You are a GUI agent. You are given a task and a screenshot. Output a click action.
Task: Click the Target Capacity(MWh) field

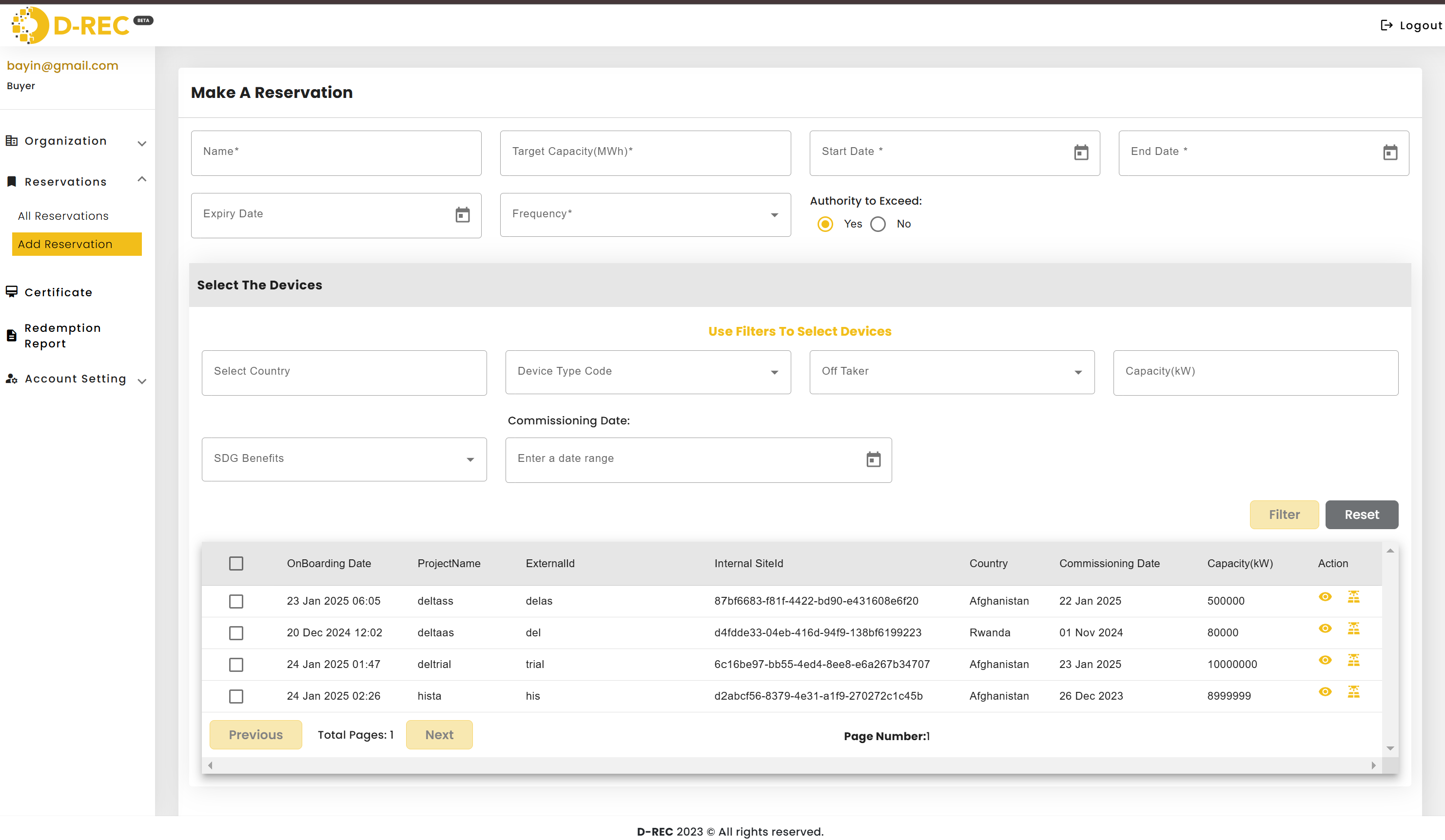pos(645,153)
